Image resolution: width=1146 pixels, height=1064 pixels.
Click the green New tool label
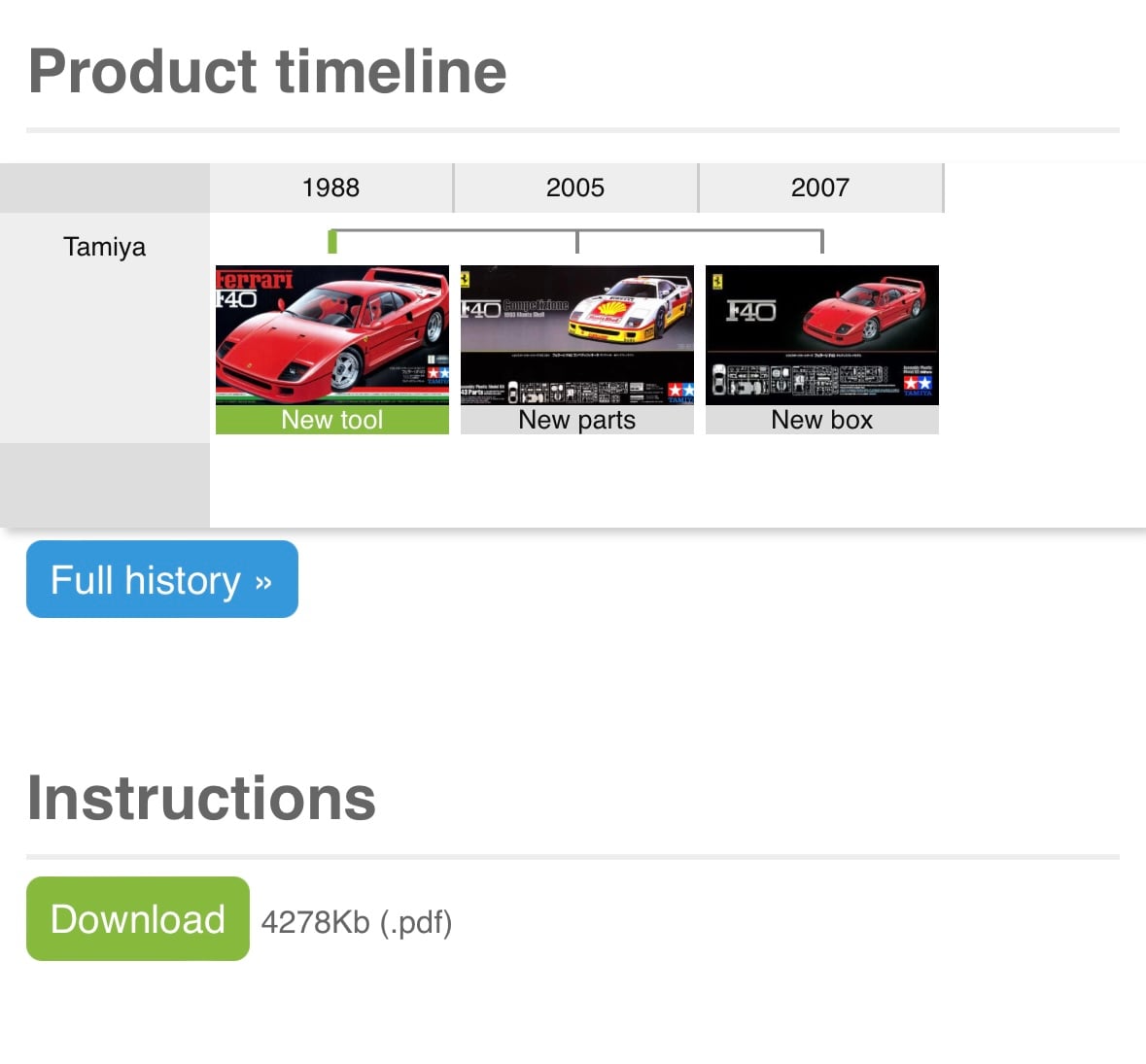pyautogui.click(x=331, y=420)
